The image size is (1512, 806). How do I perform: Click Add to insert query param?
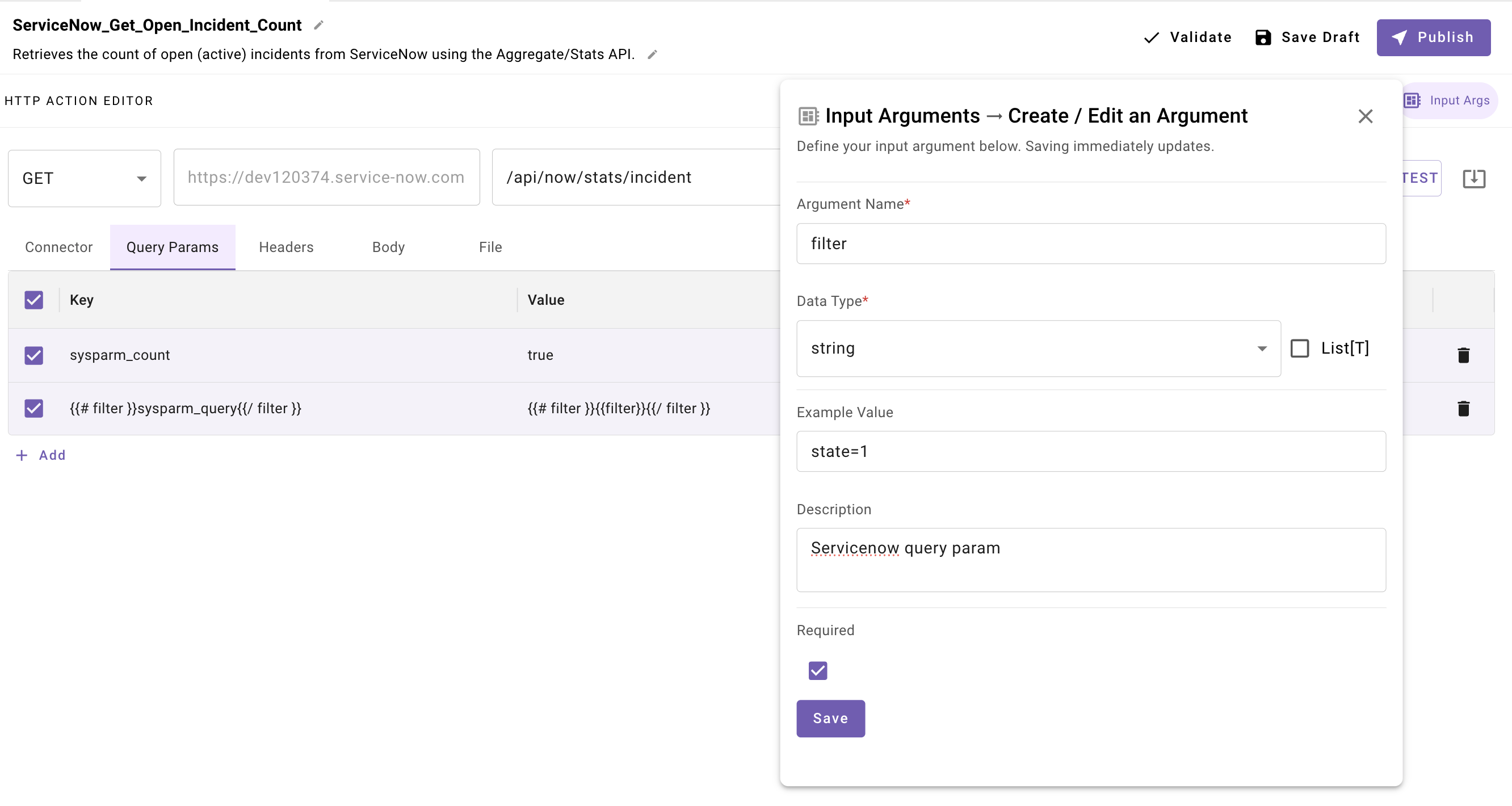point(41,455)
